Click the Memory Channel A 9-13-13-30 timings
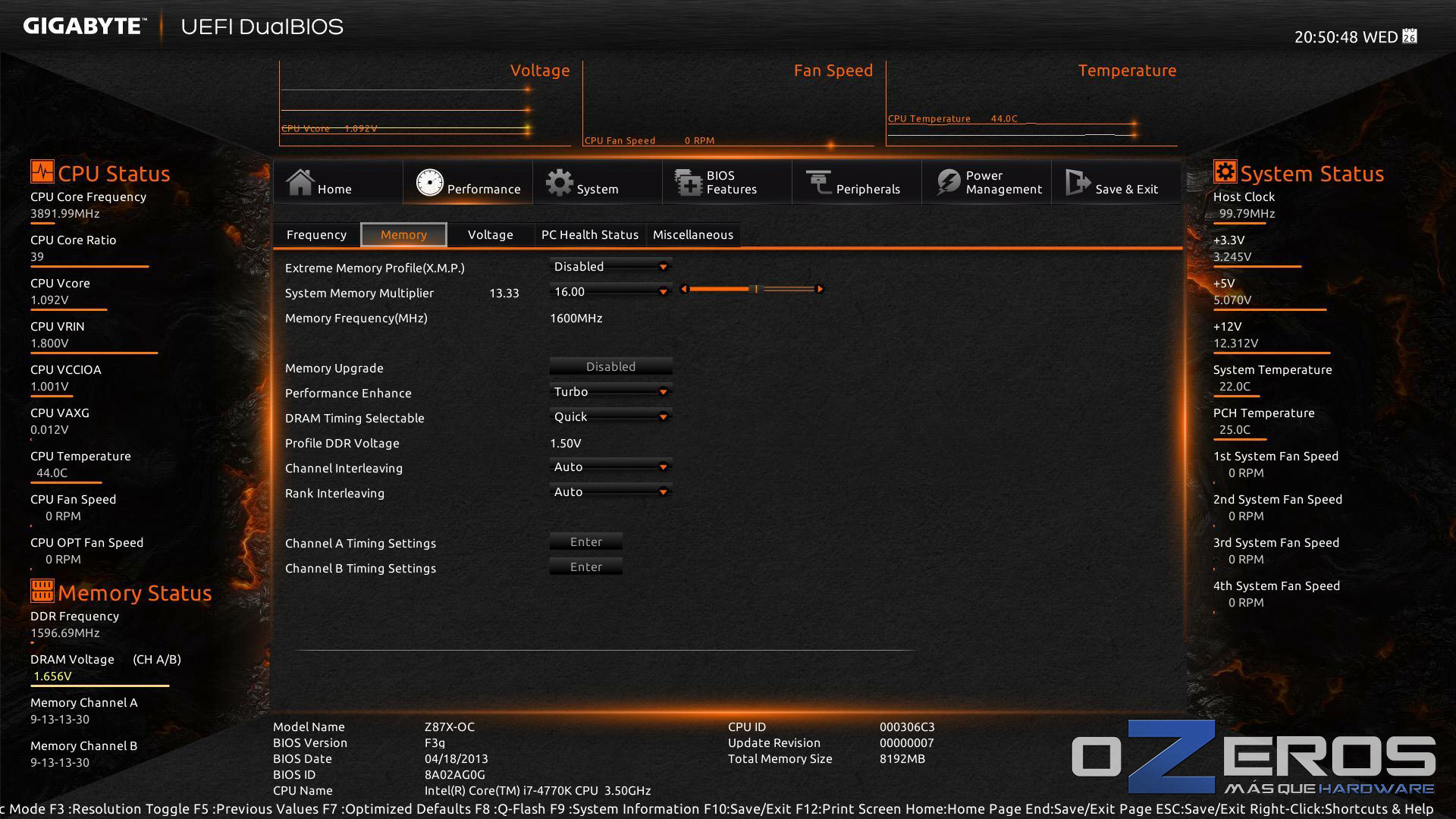Viewport: 1456px width, 819px height. pyautogui.click(x=60, y=719)
